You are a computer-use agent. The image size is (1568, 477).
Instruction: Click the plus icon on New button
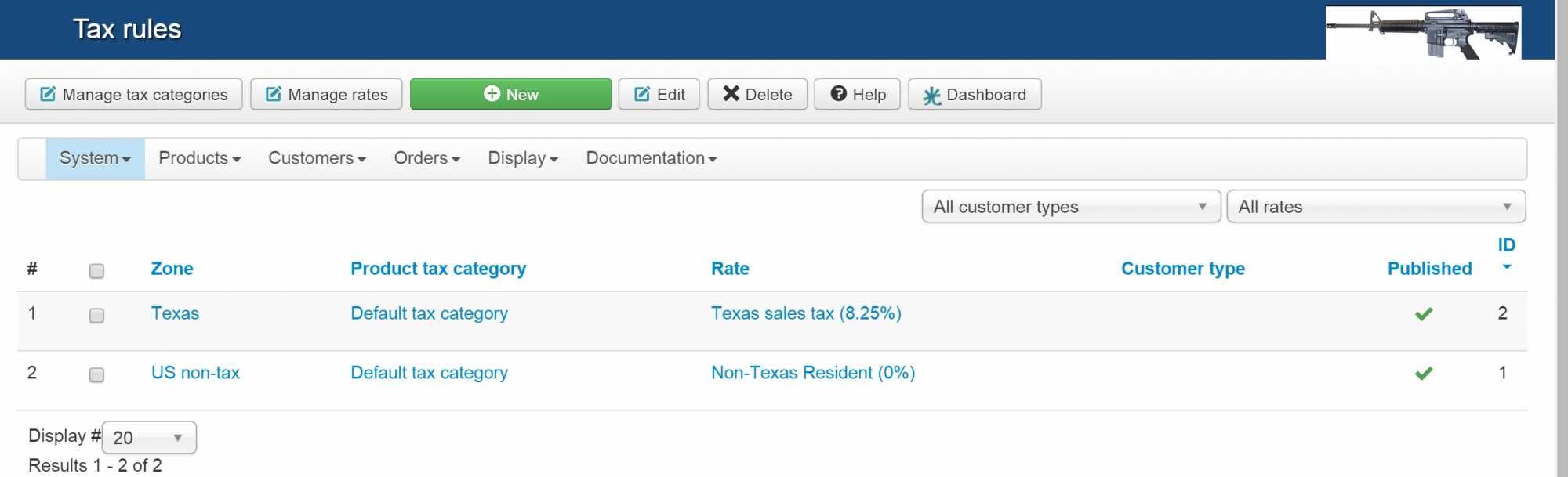[492, 94]
